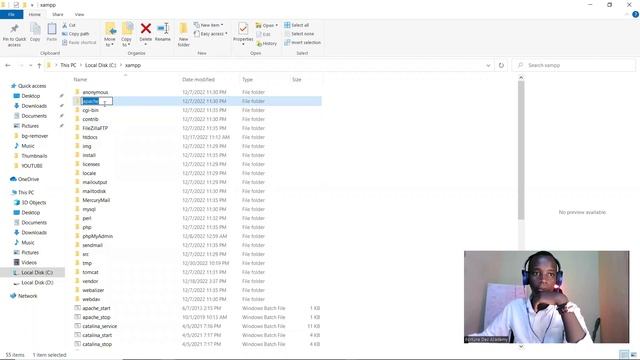The image size is (640, 360).
Task: Click This PC in address bar
Action: click(68, 65)
